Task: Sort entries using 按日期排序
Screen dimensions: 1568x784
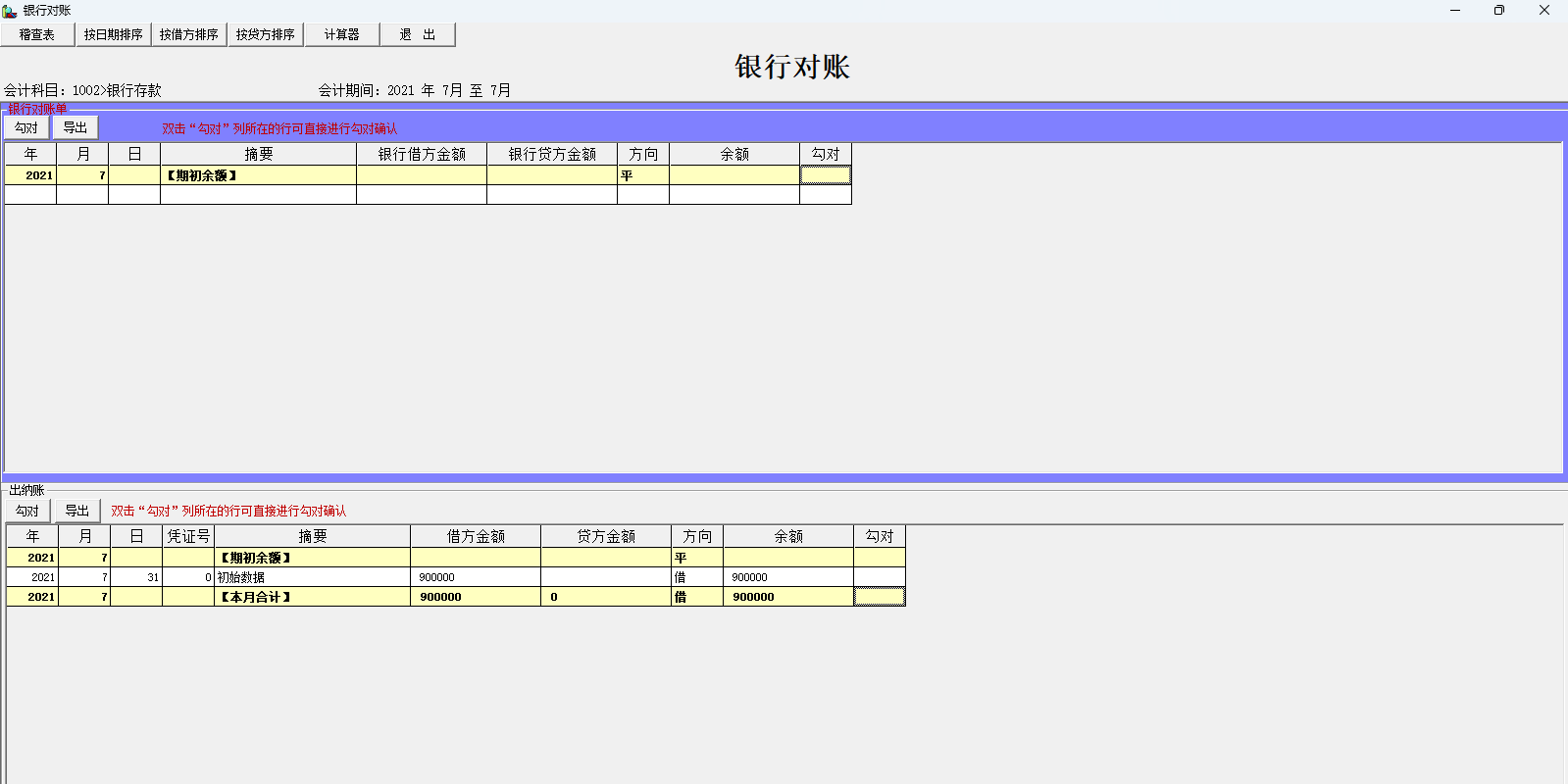Action: (113, 34)
